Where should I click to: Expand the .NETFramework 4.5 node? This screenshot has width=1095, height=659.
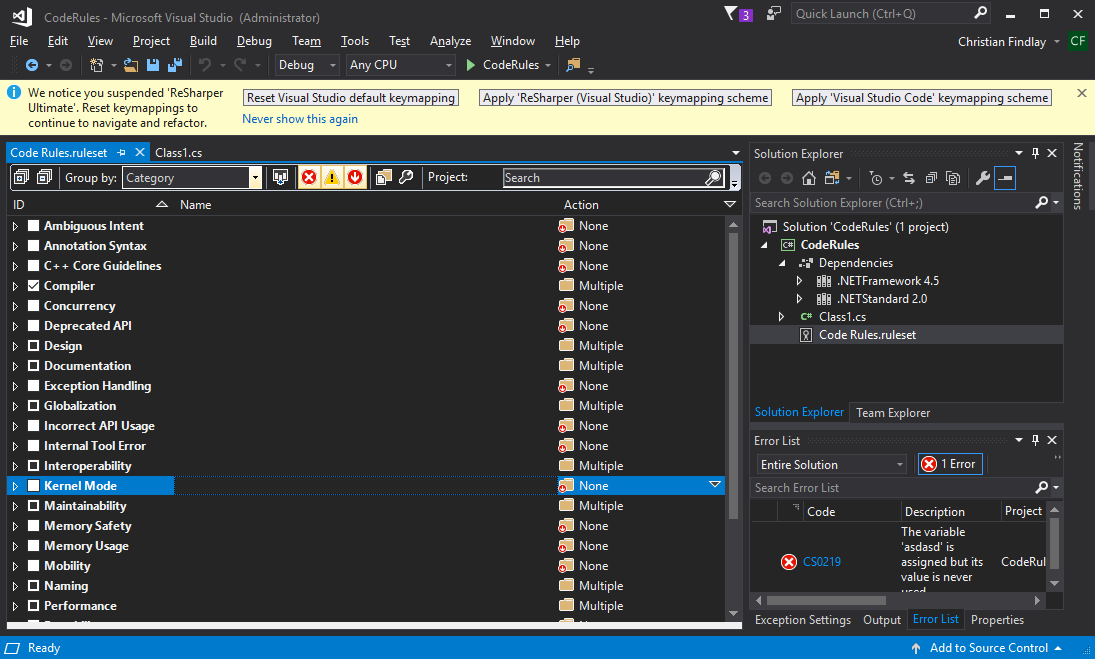coord(800,281)
